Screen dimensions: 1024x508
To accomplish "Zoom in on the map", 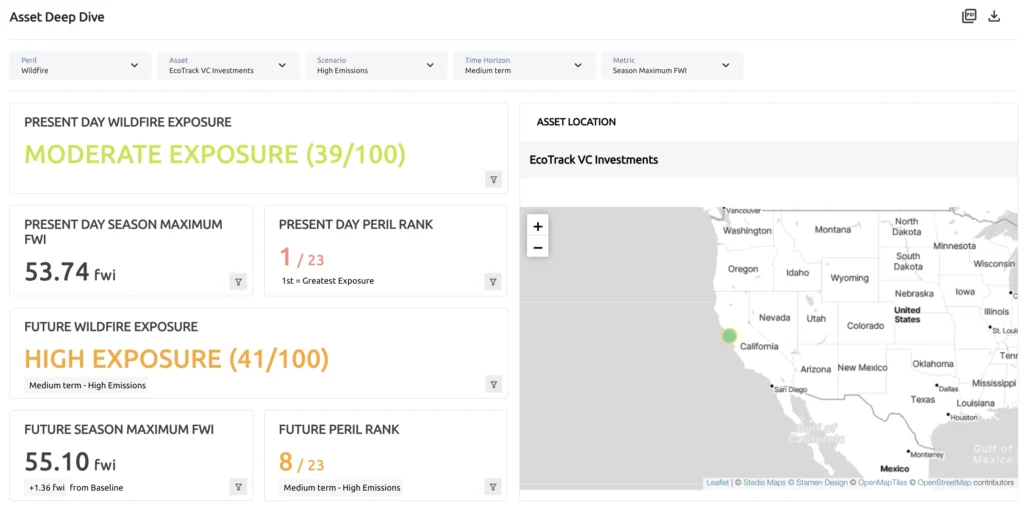I will (538, 227).
